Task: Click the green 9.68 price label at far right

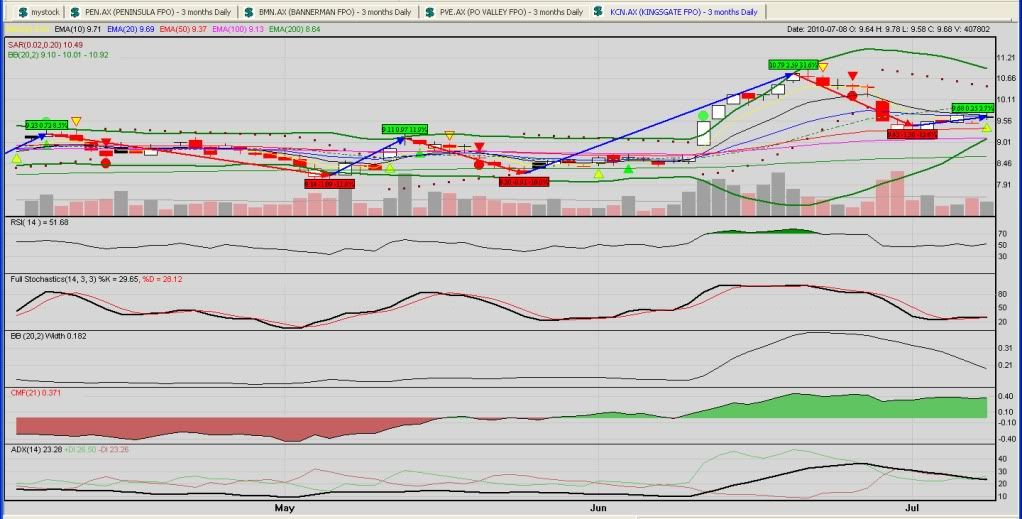Action: (970, 108)
